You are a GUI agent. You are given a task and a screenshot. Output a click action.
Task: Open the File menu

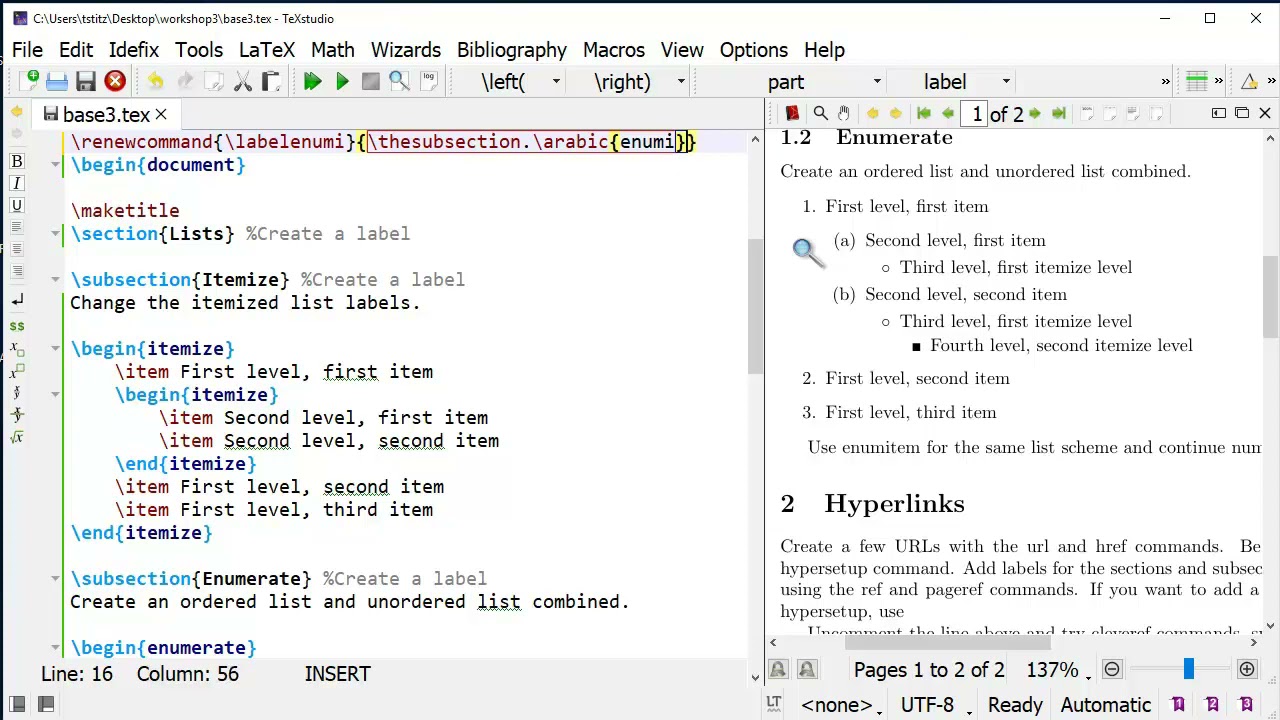[27, 50]
